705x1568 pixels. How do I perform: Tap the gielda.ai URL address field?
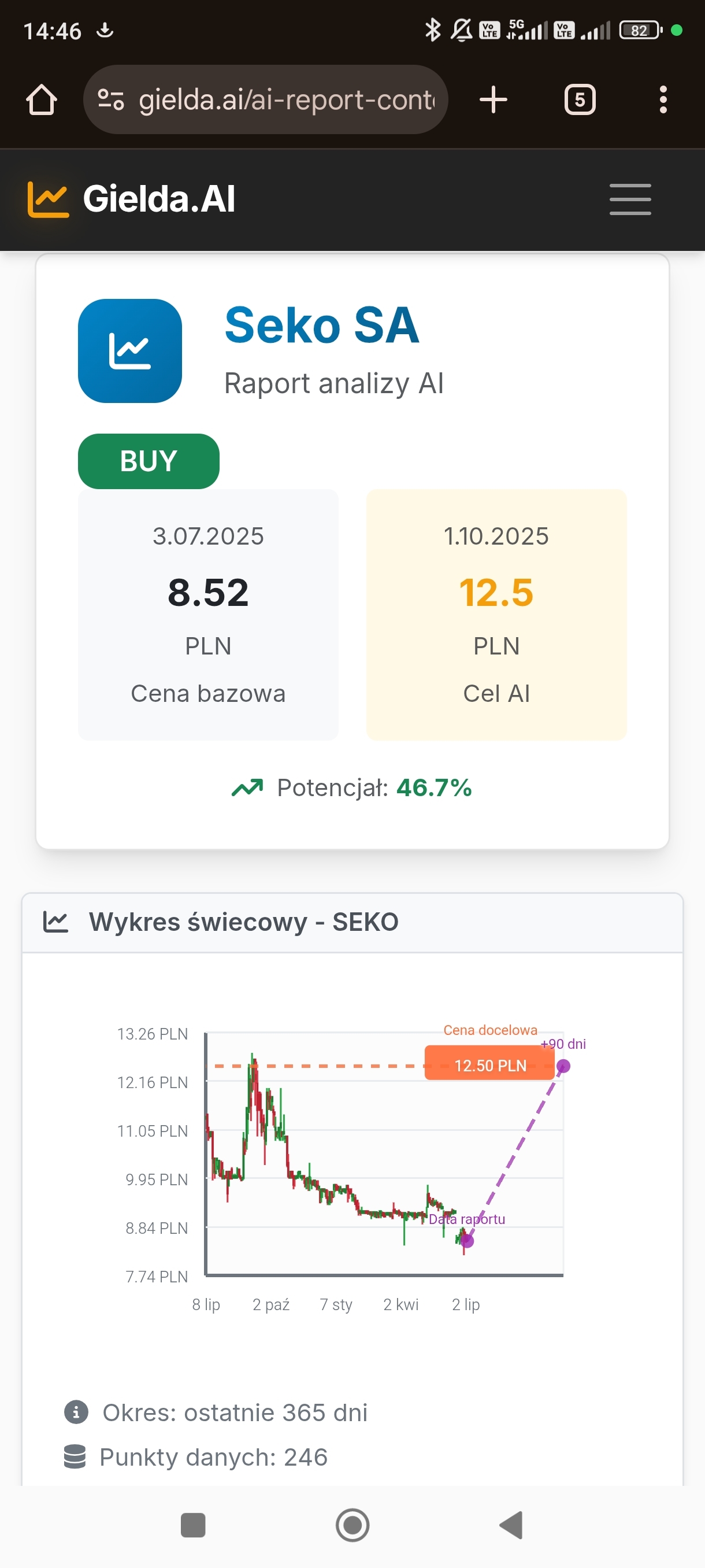tap(286, 100)
